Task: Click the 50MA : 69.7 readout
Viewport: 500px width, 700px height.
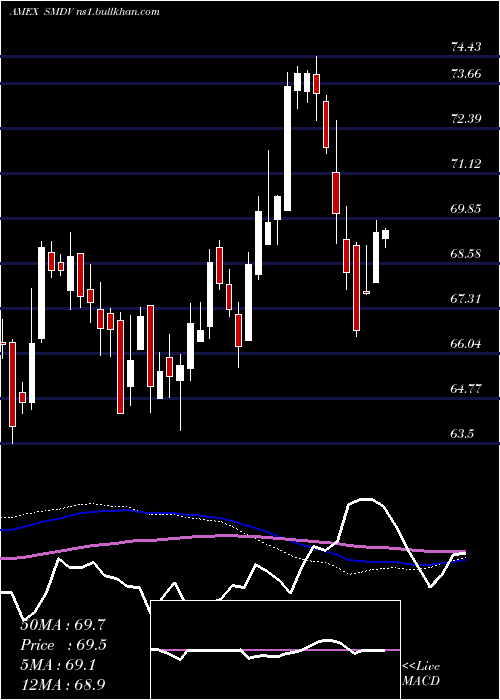Action: (63, 625)
